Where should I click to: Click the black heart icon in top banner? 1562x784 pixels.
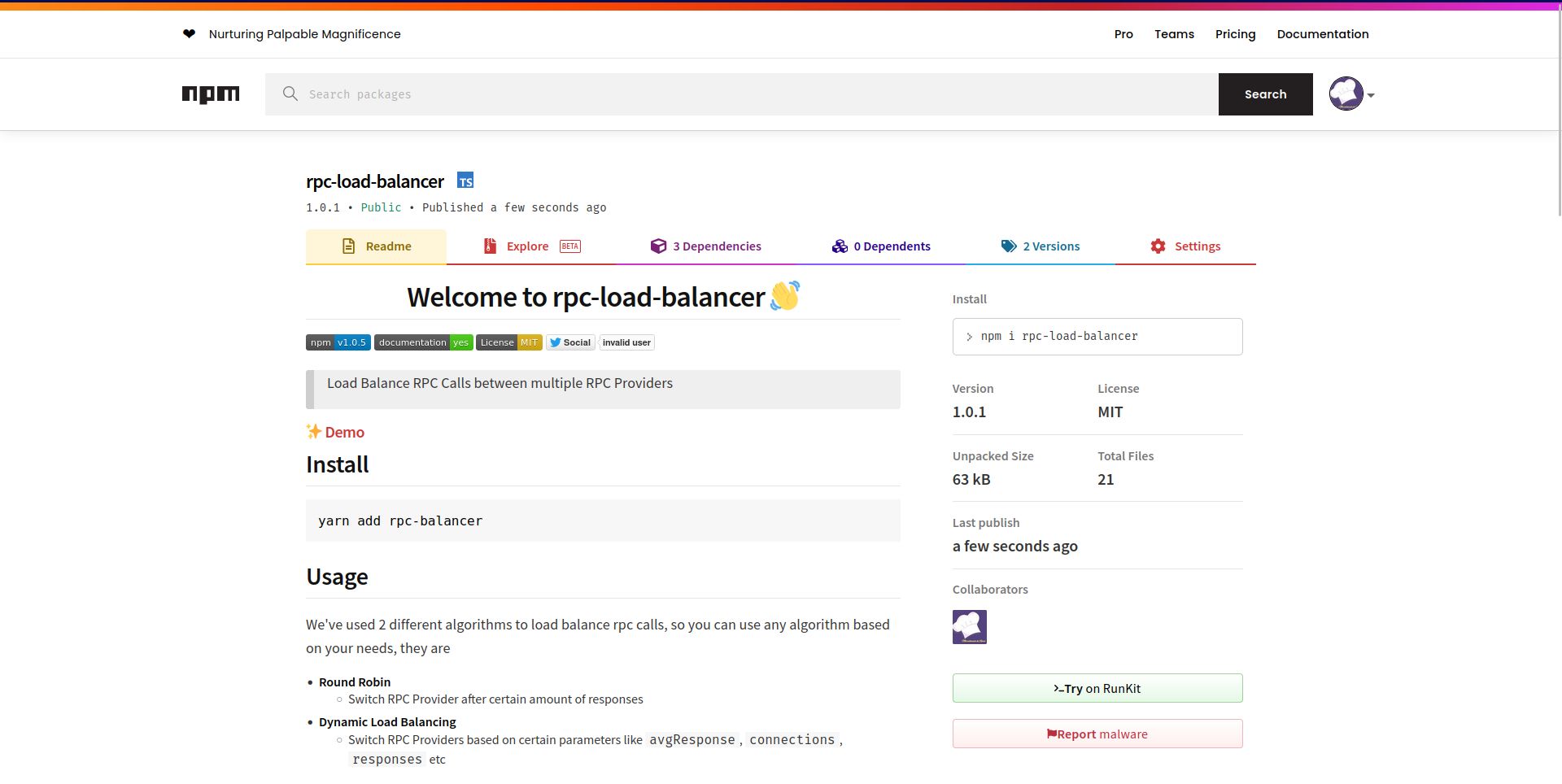(189, 33)
